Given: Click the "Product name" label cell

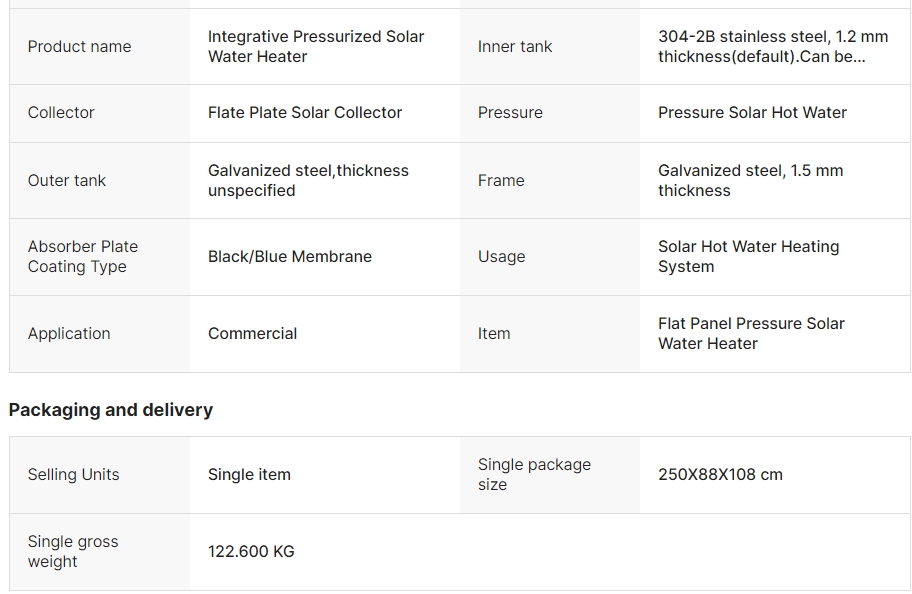Looking at the screenshot, I should [80, 47].
